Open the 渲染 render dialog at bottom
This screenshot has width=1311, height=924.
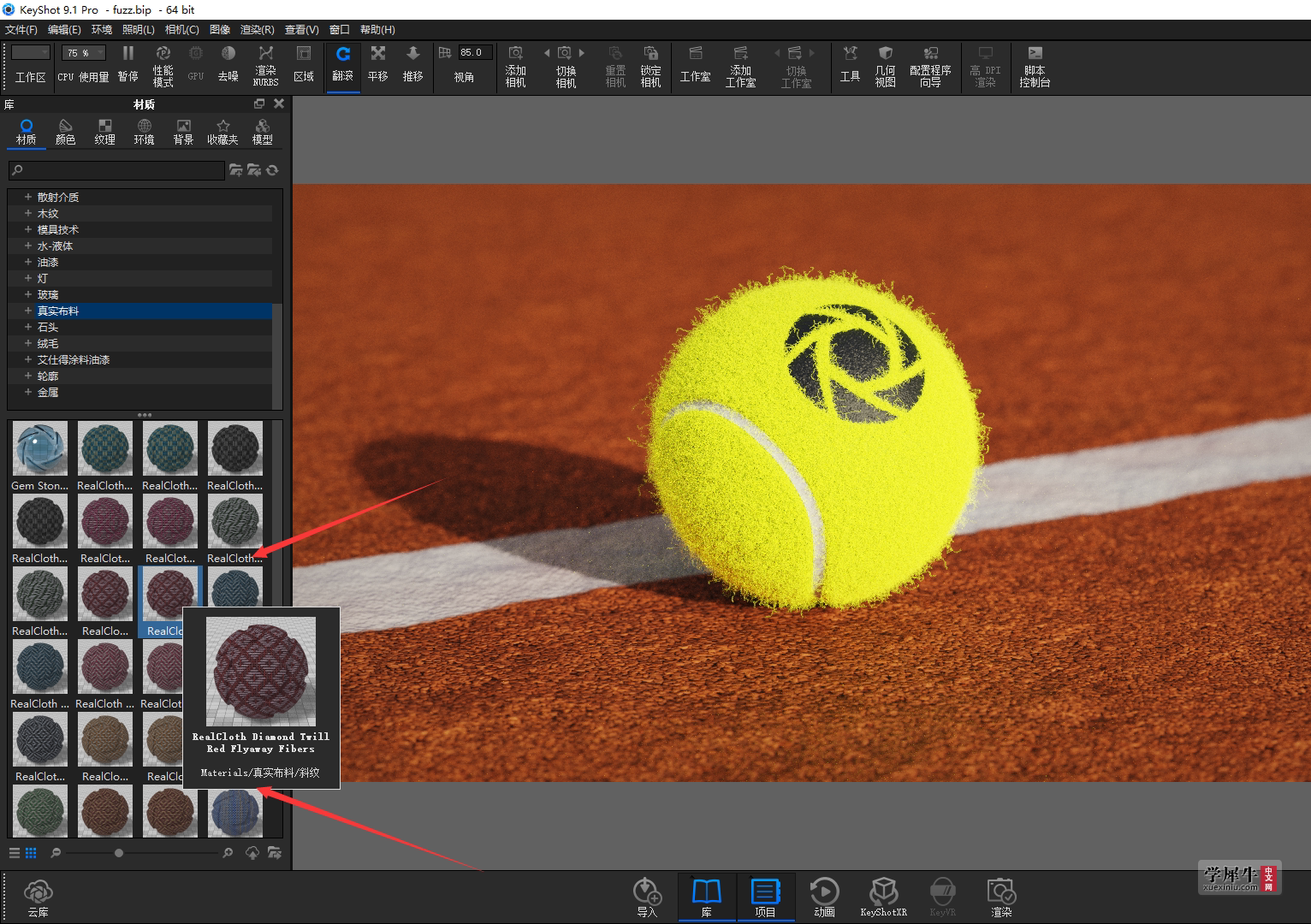pos(1001,897)
